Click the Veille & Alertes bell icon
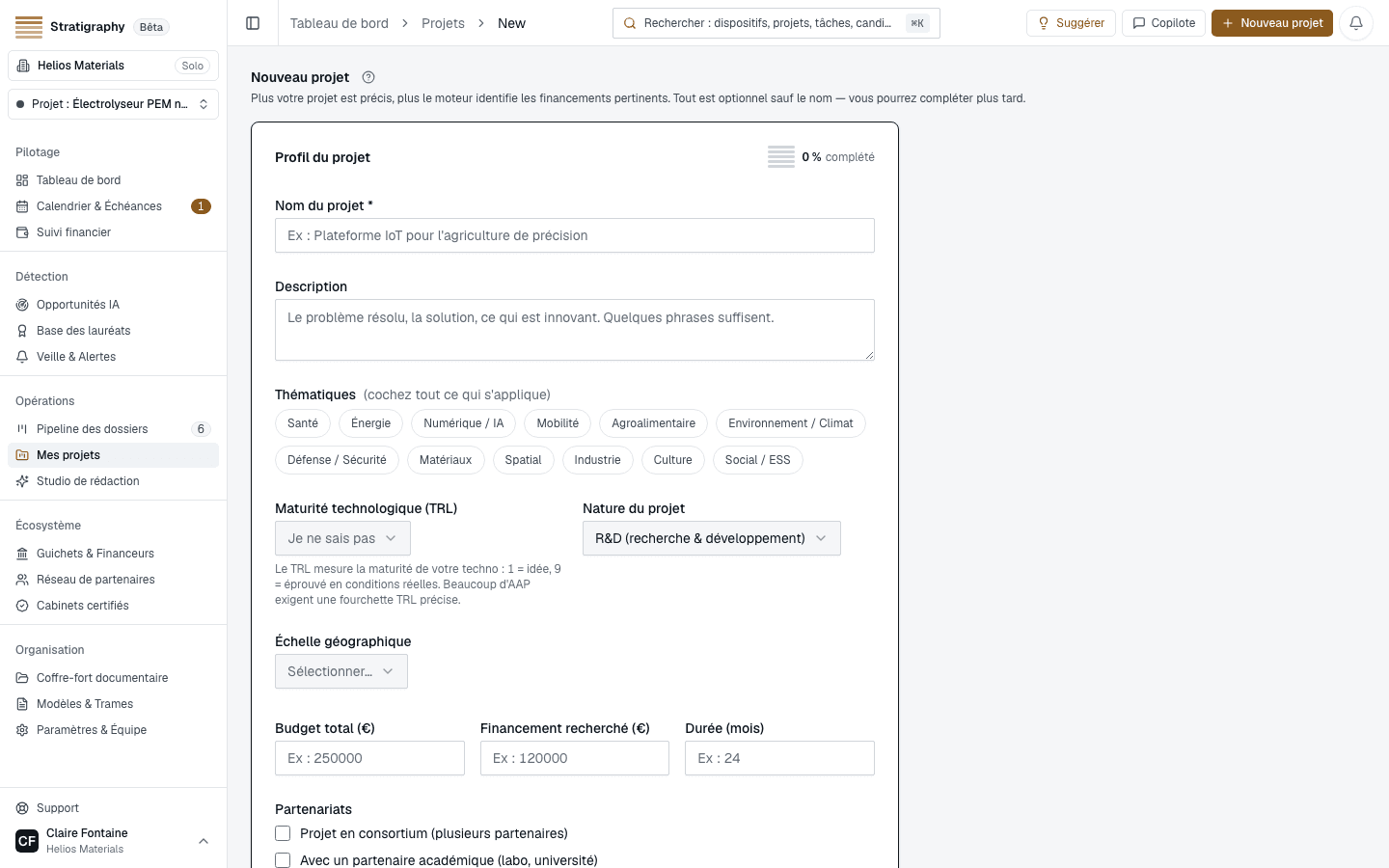Image resolution: width=1389 pixels, height=868 pixels. tap(22, 357)
